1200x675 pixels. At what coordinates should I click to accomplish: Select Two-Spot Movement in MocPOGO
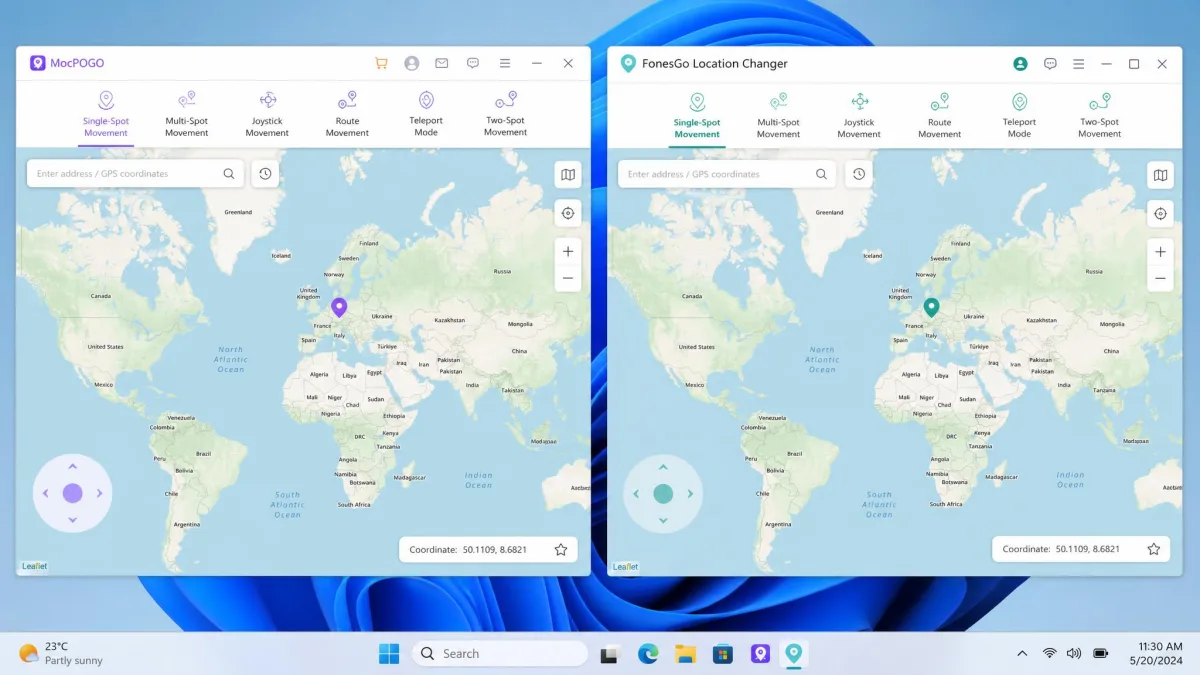pos(506,114)
